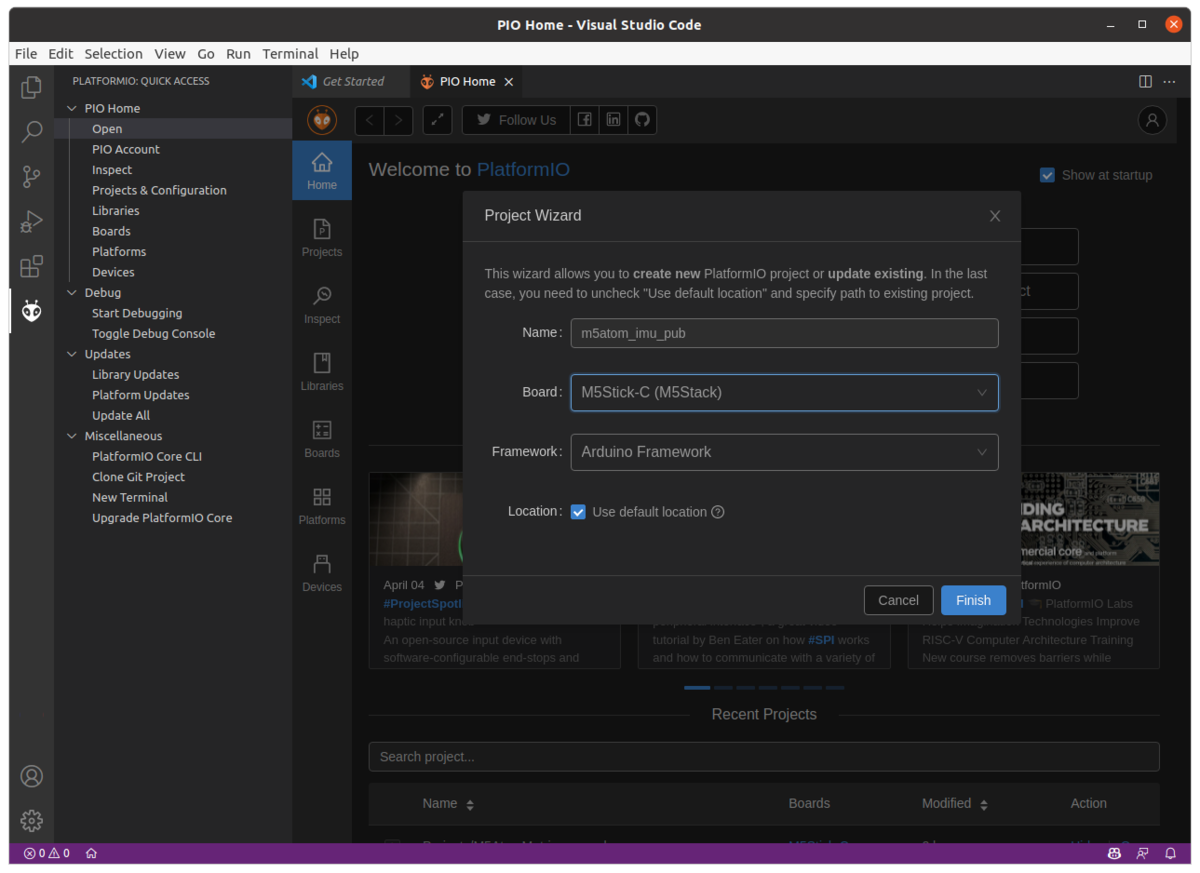The image size is (1200, 873).
Task: Go forward in PIO Home navigation
Action: [x=398, y=120]
